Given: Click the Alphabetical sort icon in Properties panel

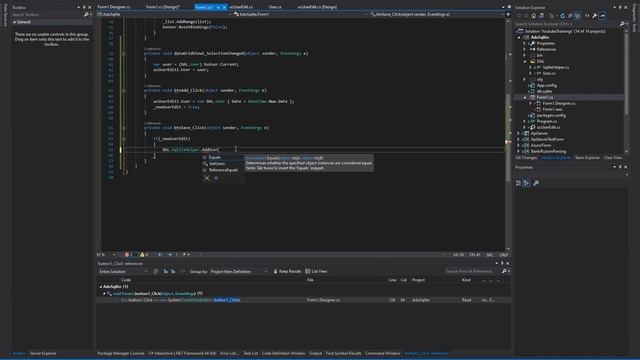Looking at the screenshot, I should tap(527, 183).
